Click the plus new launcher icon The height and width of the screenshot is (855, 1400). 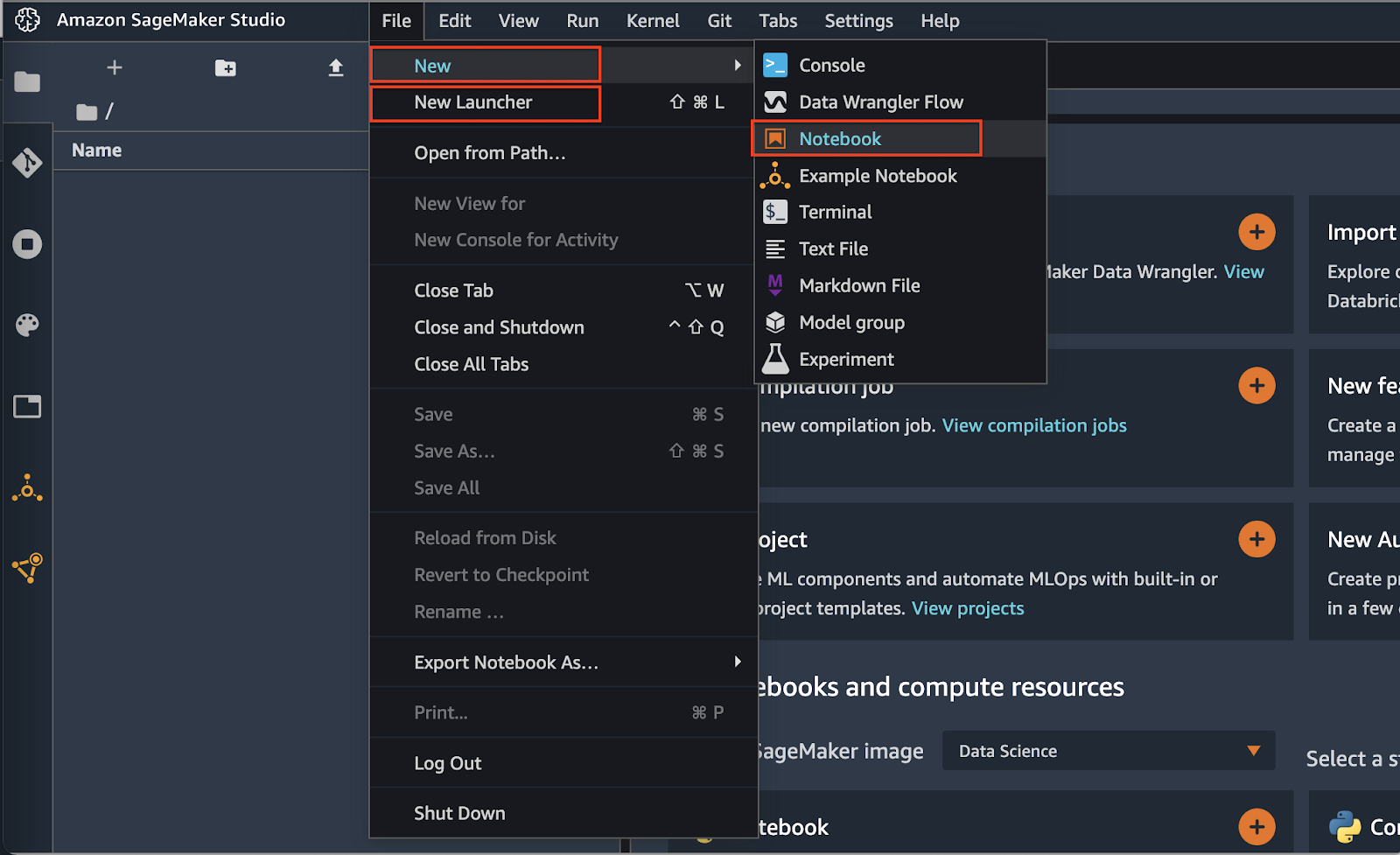point(115,68)
